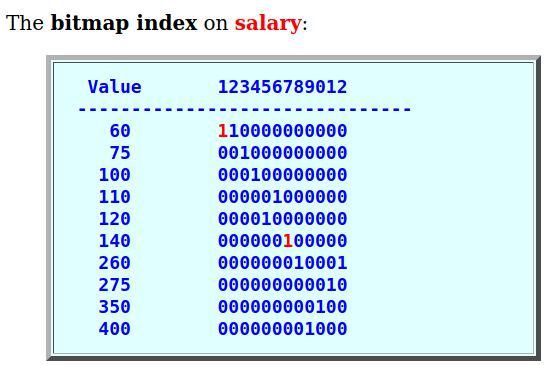Image resolution: width=551 pixels, height=365 pixels.
Task: Click bitmap 000000000010 for salary 275
Action: point(283,285)
